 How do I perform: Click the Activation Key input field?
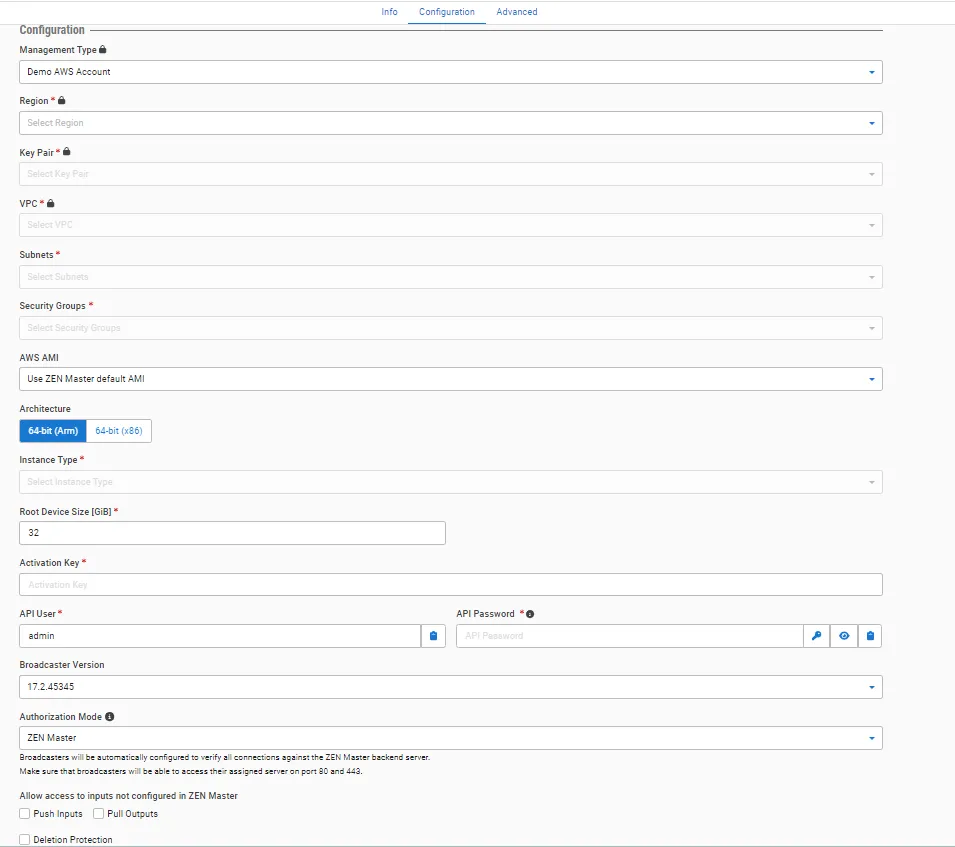(x=451, y=585)
